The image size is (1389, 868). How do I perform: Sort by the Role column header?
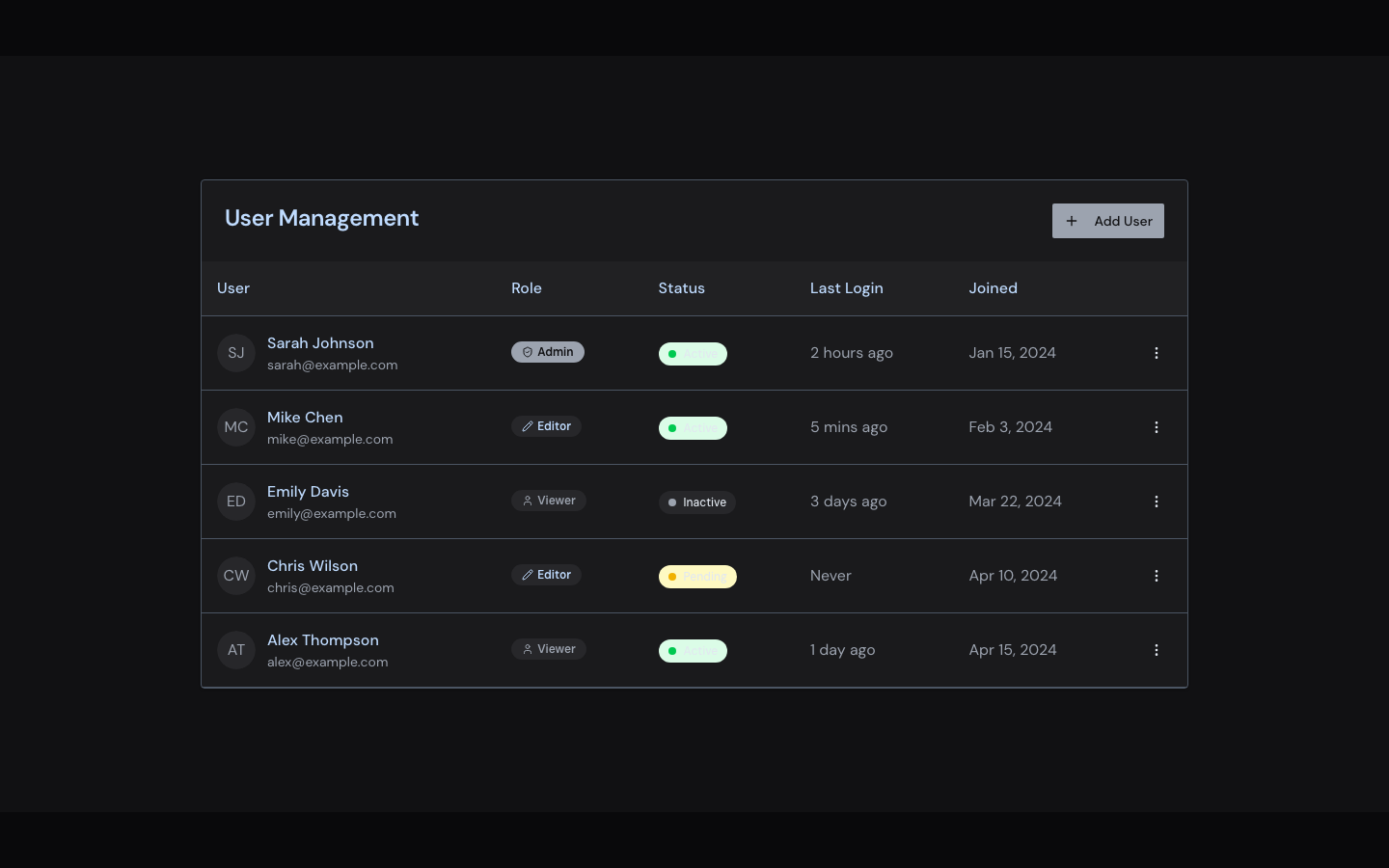(527, 288)
